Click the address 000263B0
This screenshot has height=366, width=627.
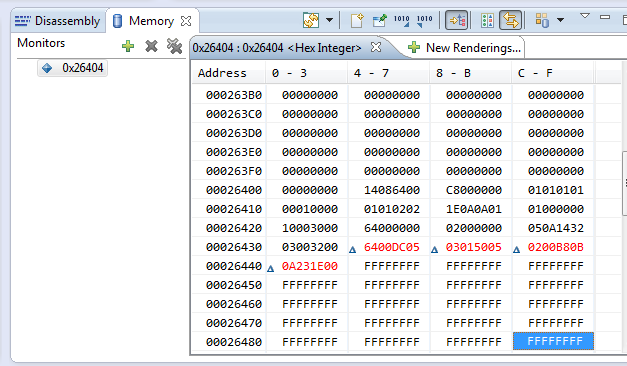pyautogui.click(x=234, y=95)
